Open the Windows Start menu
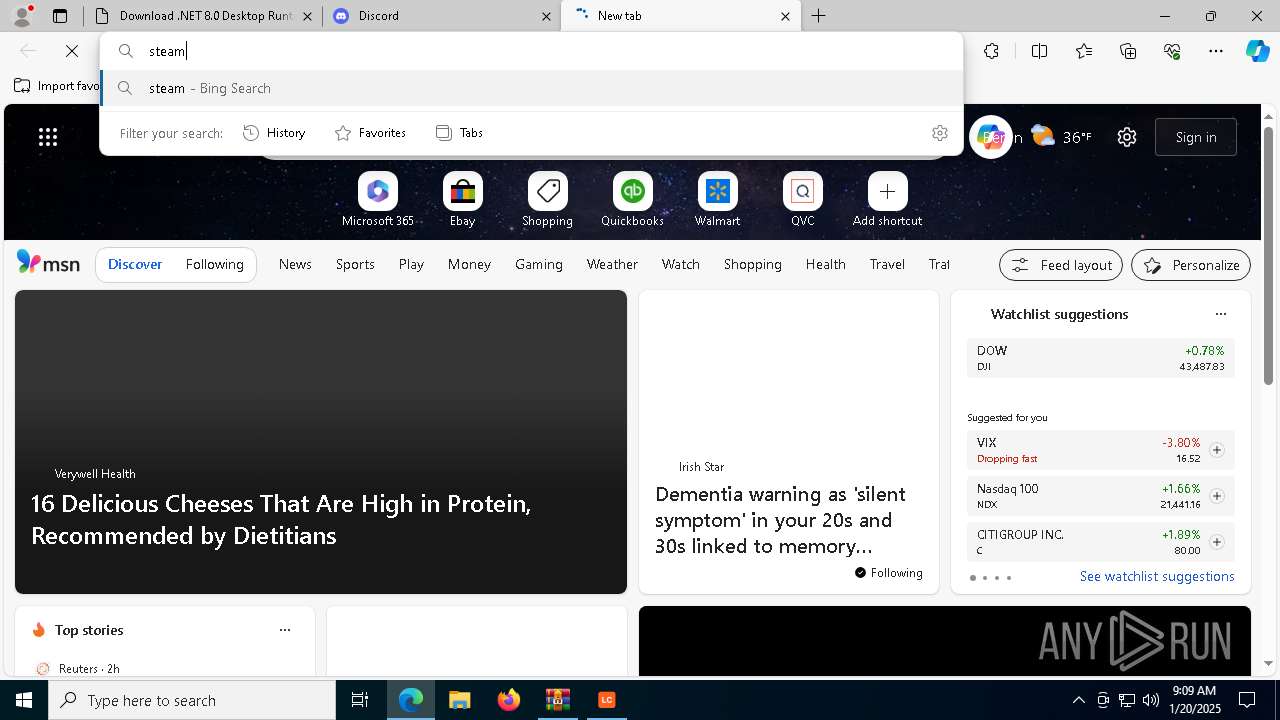 tap(24, 700)
